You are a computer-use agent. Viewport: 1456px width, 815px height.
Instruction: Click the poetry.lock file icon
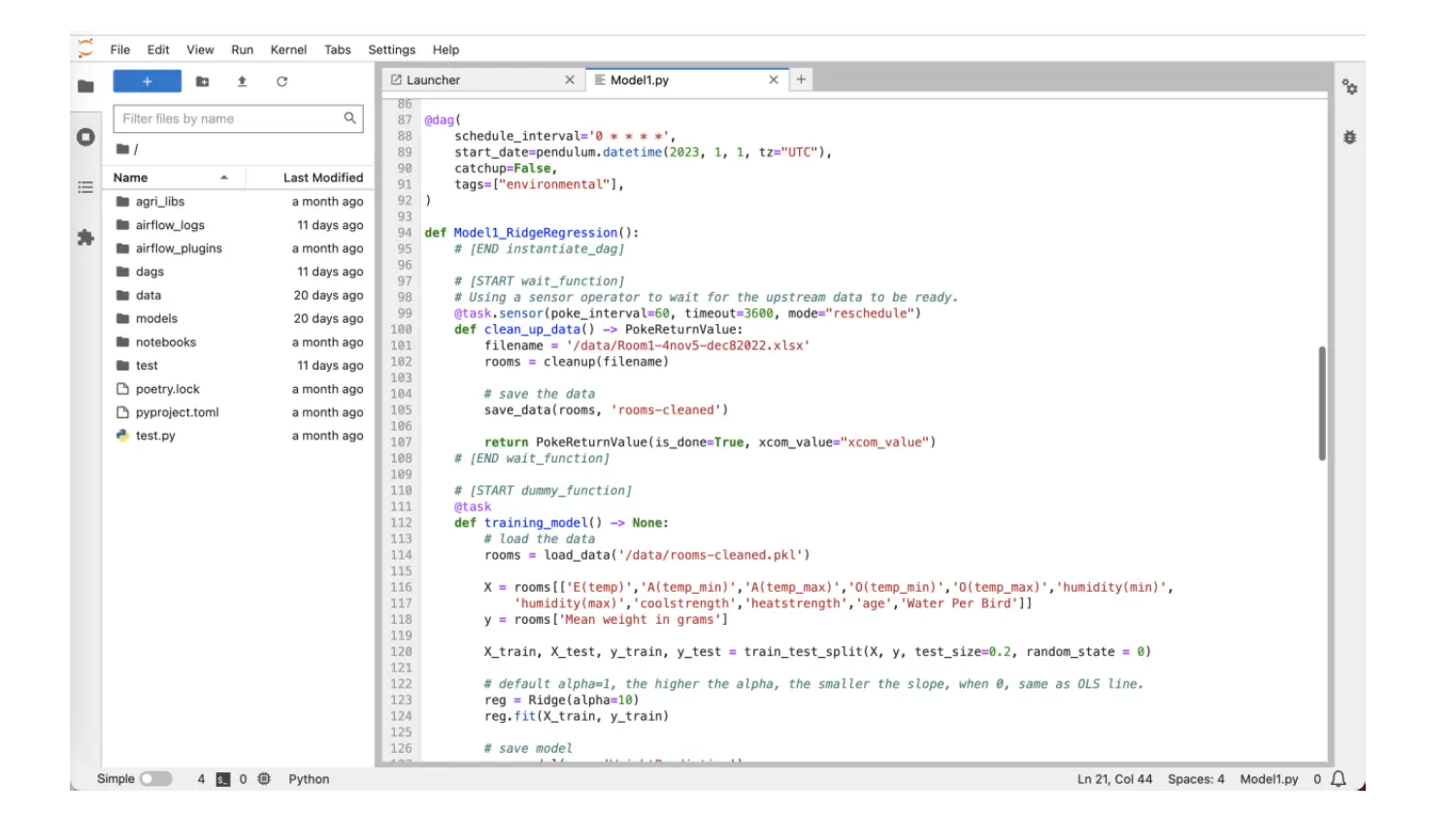pyautogui.click(x=122, y=389)
